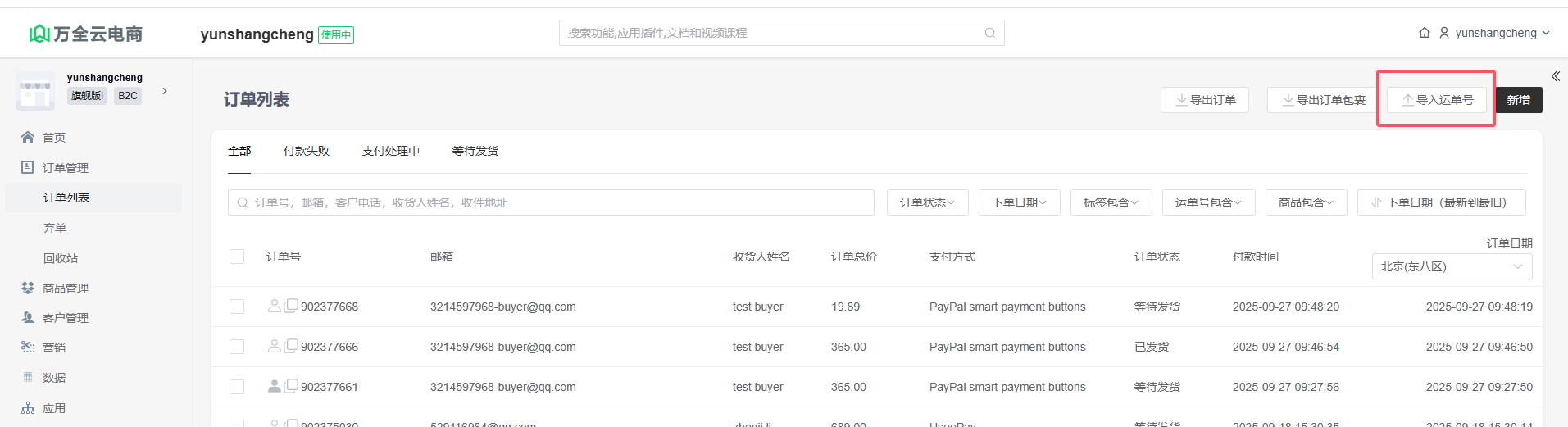Toggle the select-all orders checkbox
This screenshot has width=1568, height=427.
coord(237,257)
